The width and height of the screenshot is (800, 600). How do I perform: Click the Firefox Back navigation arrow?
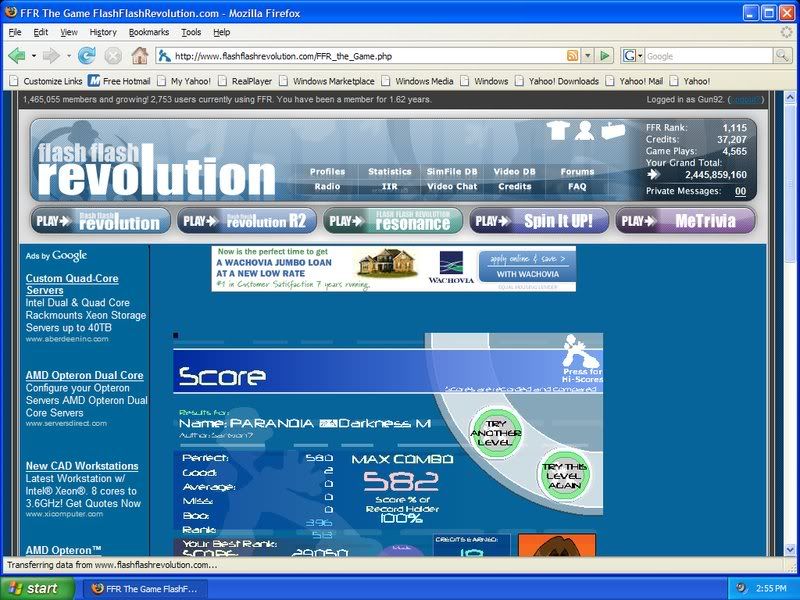tap(17, 56)
